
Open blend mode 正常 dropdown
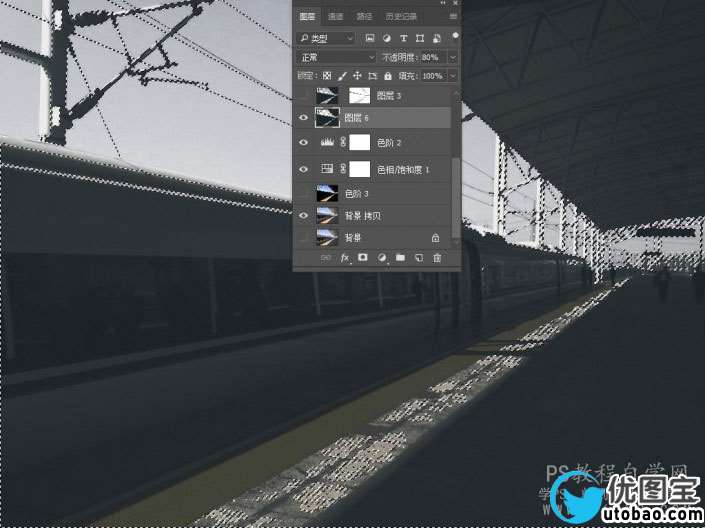click(x=336, y=57)
